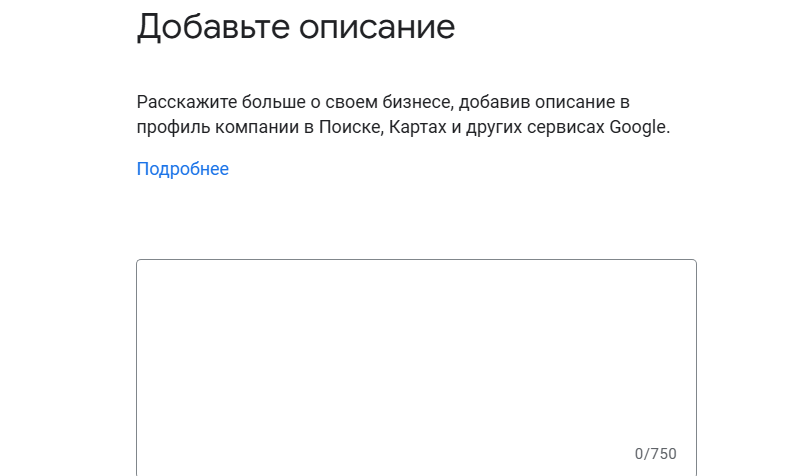The width and height of the screenshot is (800, 476).
Task: Open the Подробнее link
Action: (x=183, y=169)
